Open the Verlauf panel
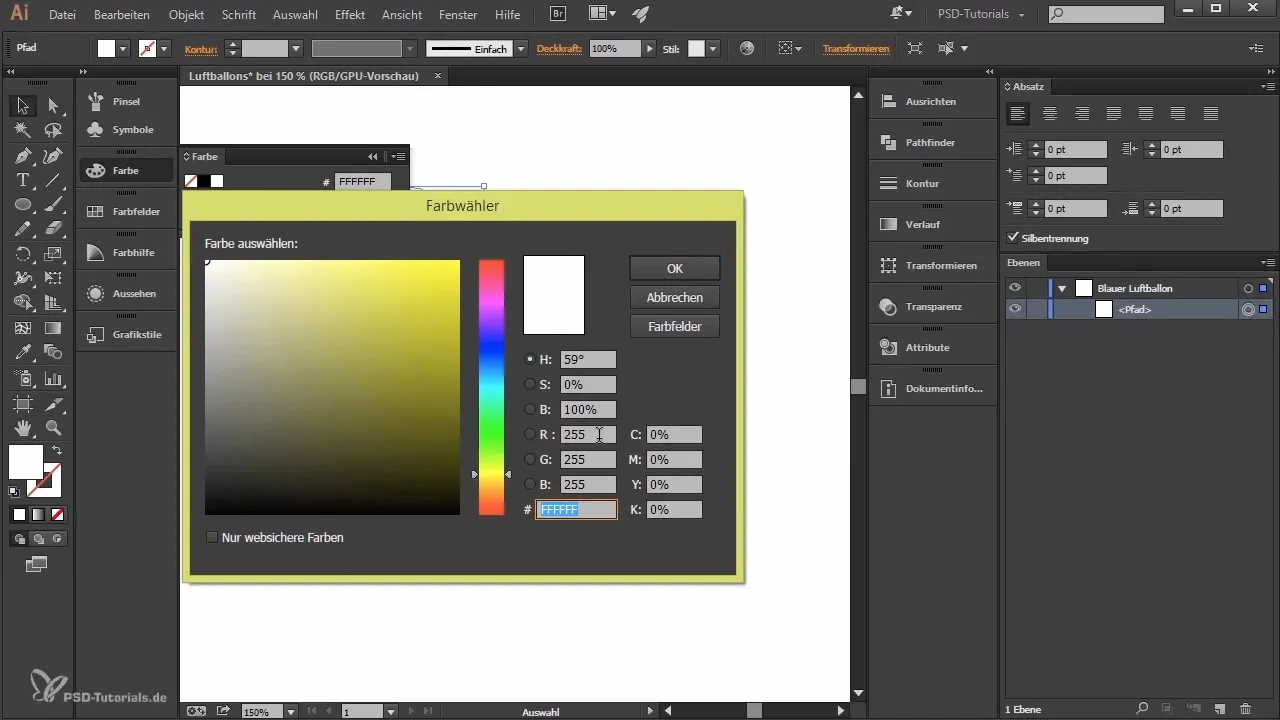The height and width of the screenshot is (720, 1280). (x=930, y=224)
